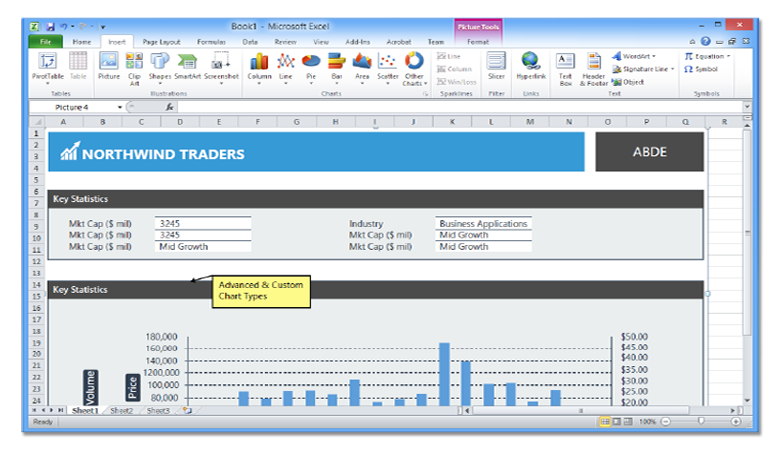Insert Column sparkline
The width and height of the screenshot is (780, 451).
point(454,69)
